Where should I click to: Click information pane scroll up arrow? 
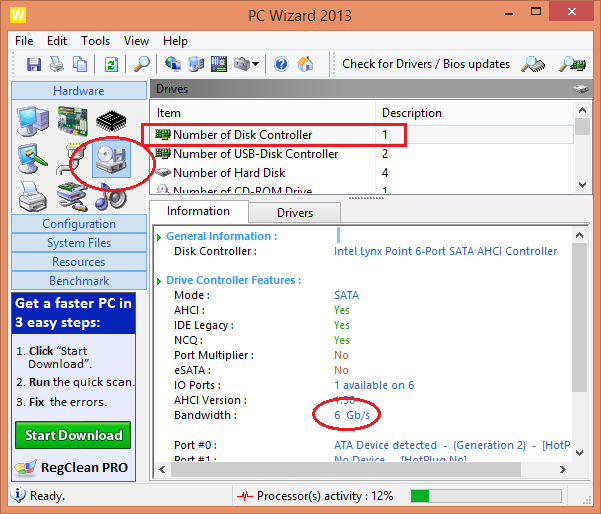click(580, 235)
